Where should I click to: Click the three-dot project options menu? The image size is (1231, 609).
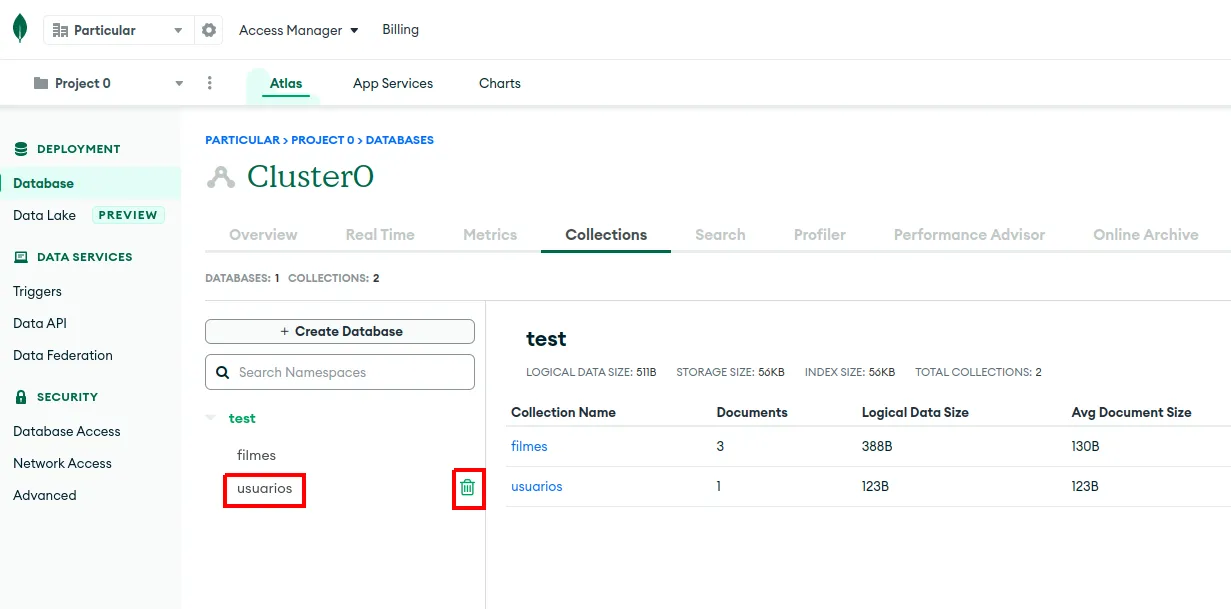click(x=209, y=83)
